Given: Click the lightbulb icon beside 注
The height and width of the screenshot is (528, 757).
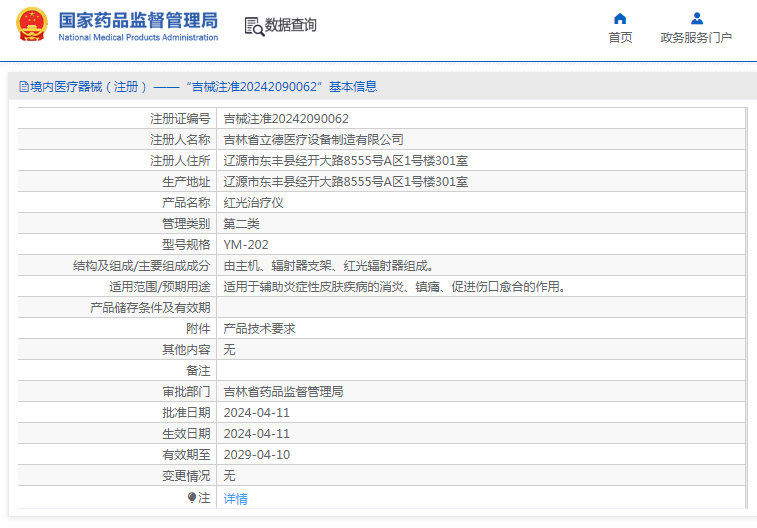Looking at the screenshot, I should point(192,497).
